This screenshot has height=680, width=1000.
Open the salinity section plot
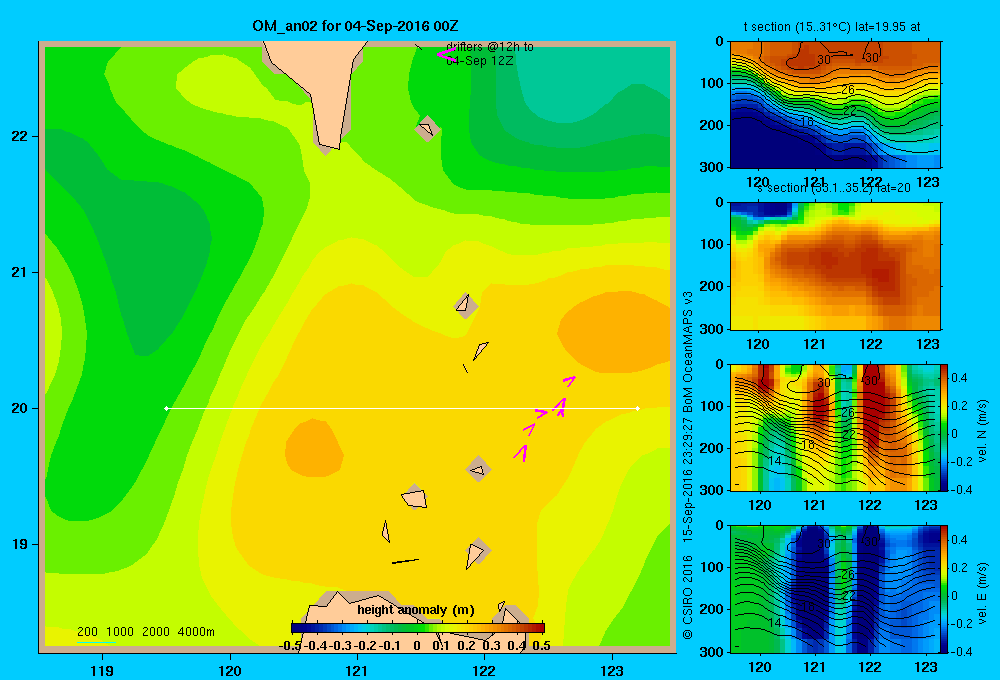[835, 266]
